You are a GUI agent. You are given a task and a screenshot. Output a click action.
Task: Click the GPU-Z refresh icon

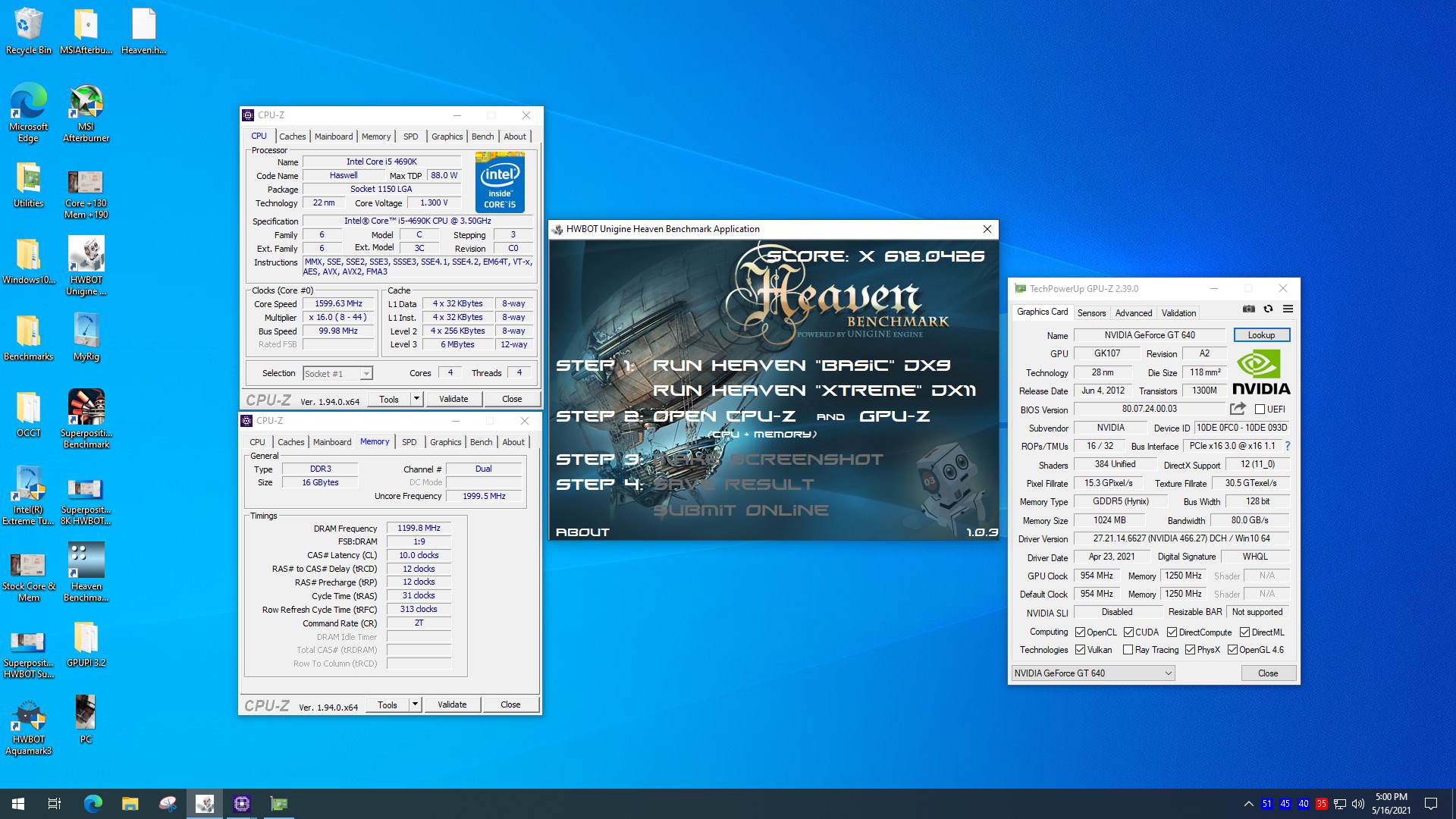point(1268,309)
